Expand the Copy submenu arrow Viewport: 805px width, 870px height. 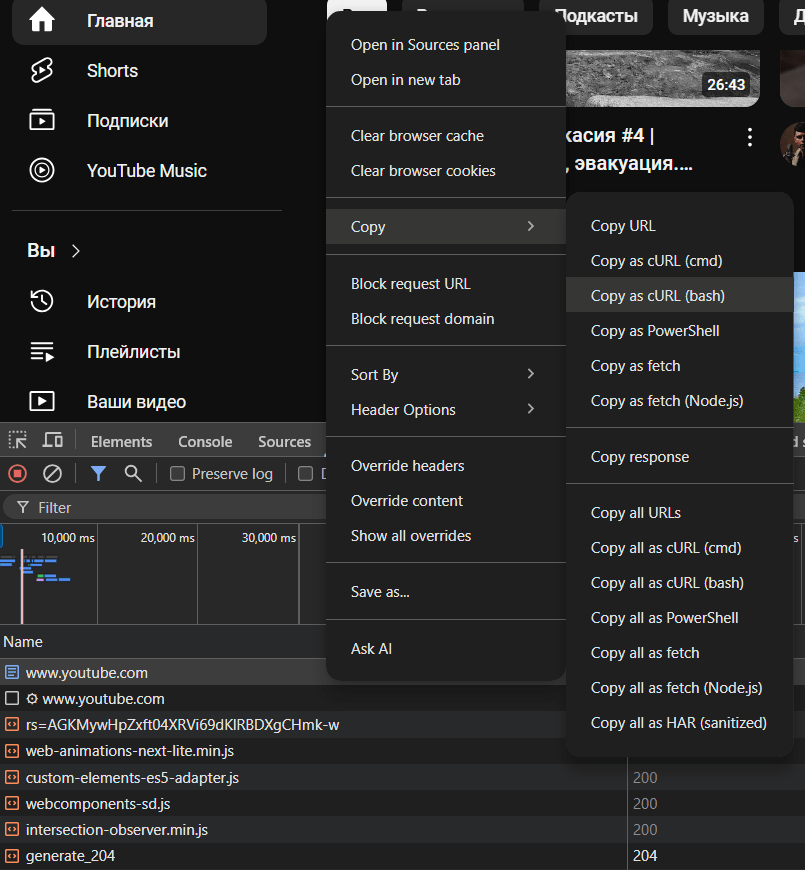point(531,226)
